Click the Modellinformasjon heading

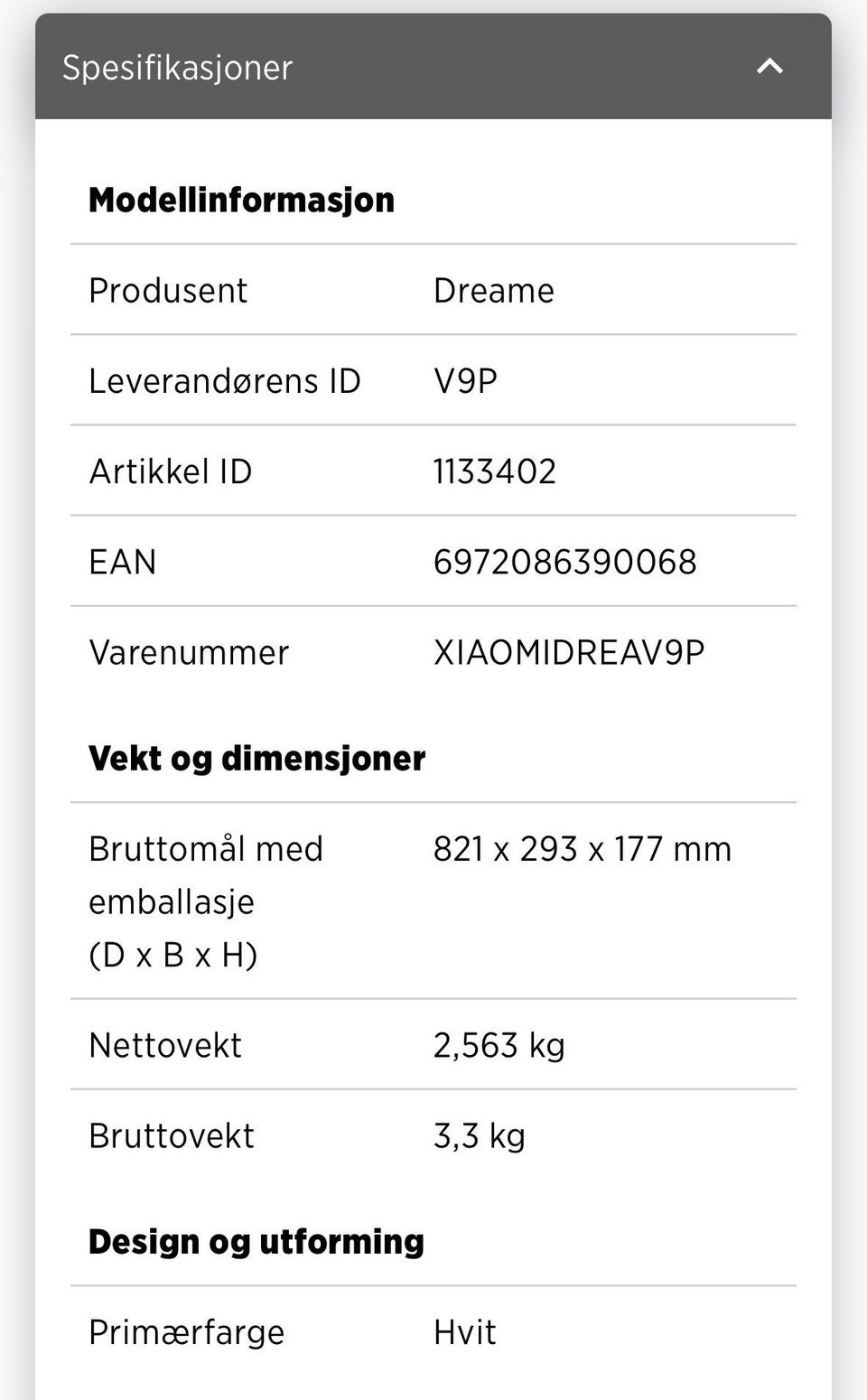coord(241,201)
